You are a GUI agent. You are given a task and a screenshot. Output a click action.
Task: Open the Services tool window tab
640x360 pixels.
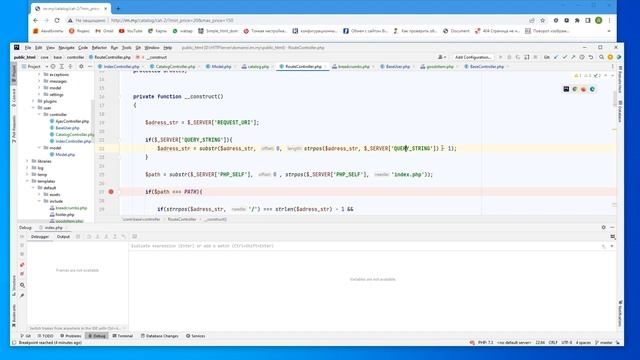[196, 336]
